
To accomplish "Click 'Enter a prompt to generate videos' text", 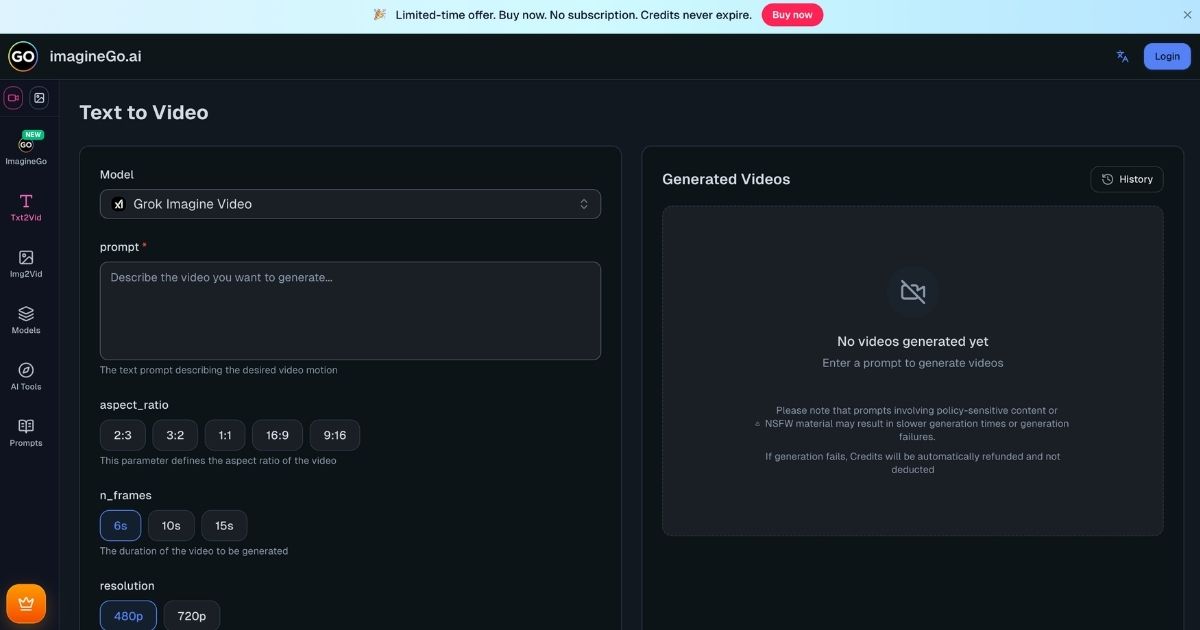I will click(913, 363).
